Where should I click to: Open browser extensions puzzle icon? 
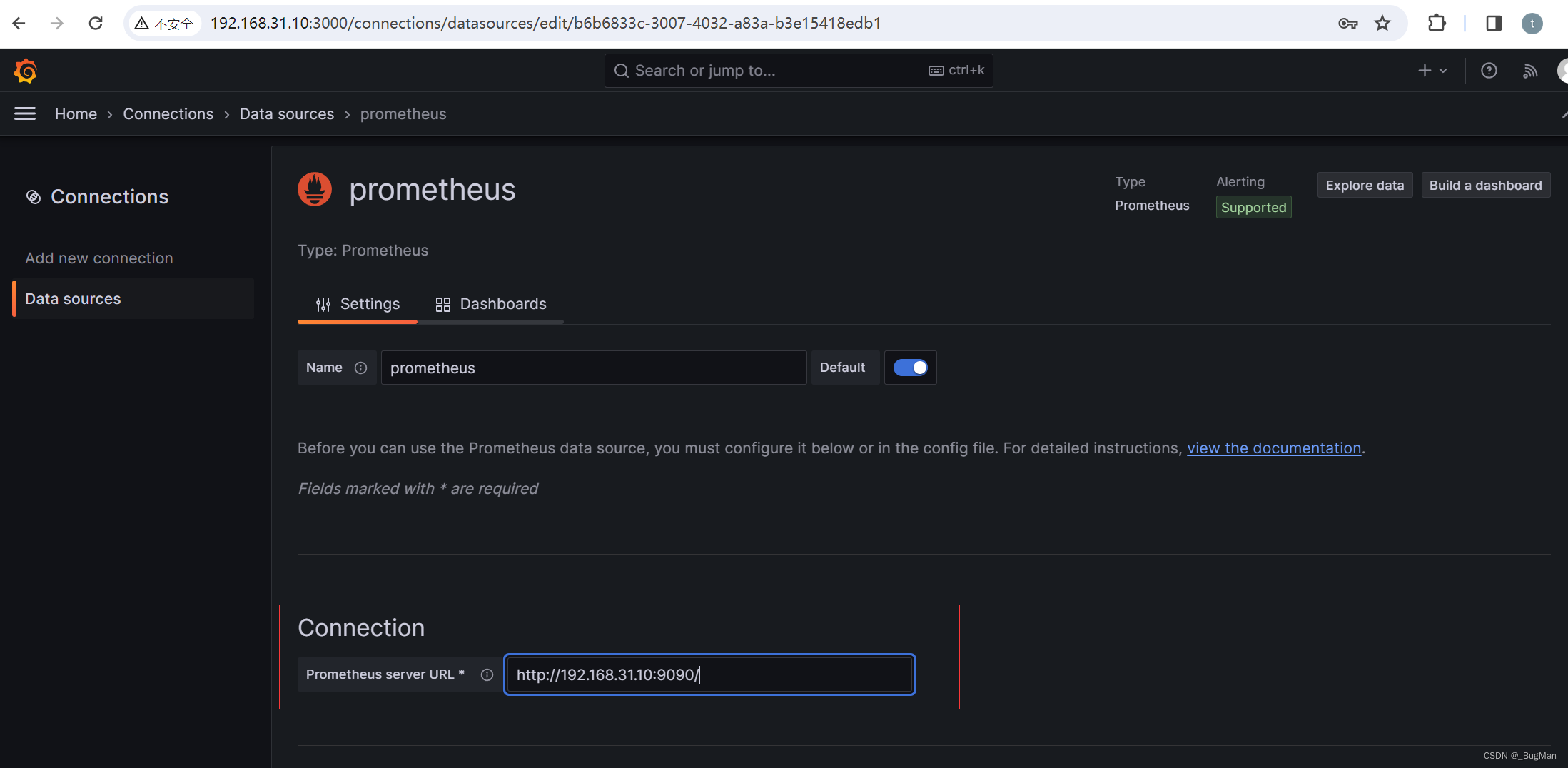(x=1437, y=24)
